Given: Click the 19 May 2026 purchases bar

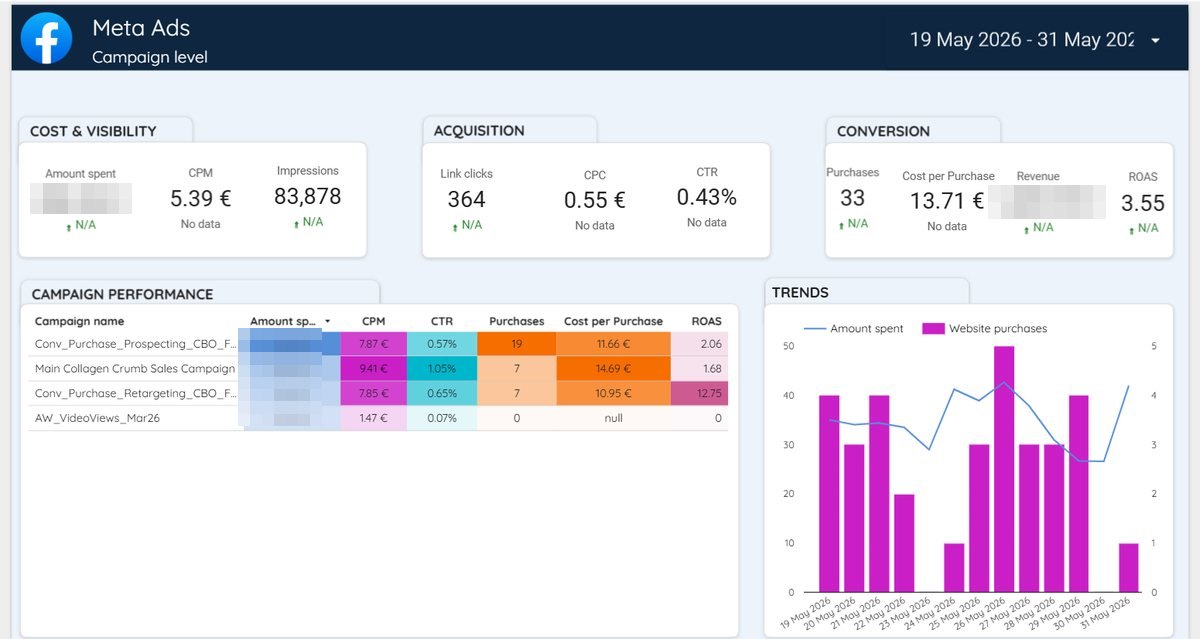Looking at the screenshot, I should 829,493.
